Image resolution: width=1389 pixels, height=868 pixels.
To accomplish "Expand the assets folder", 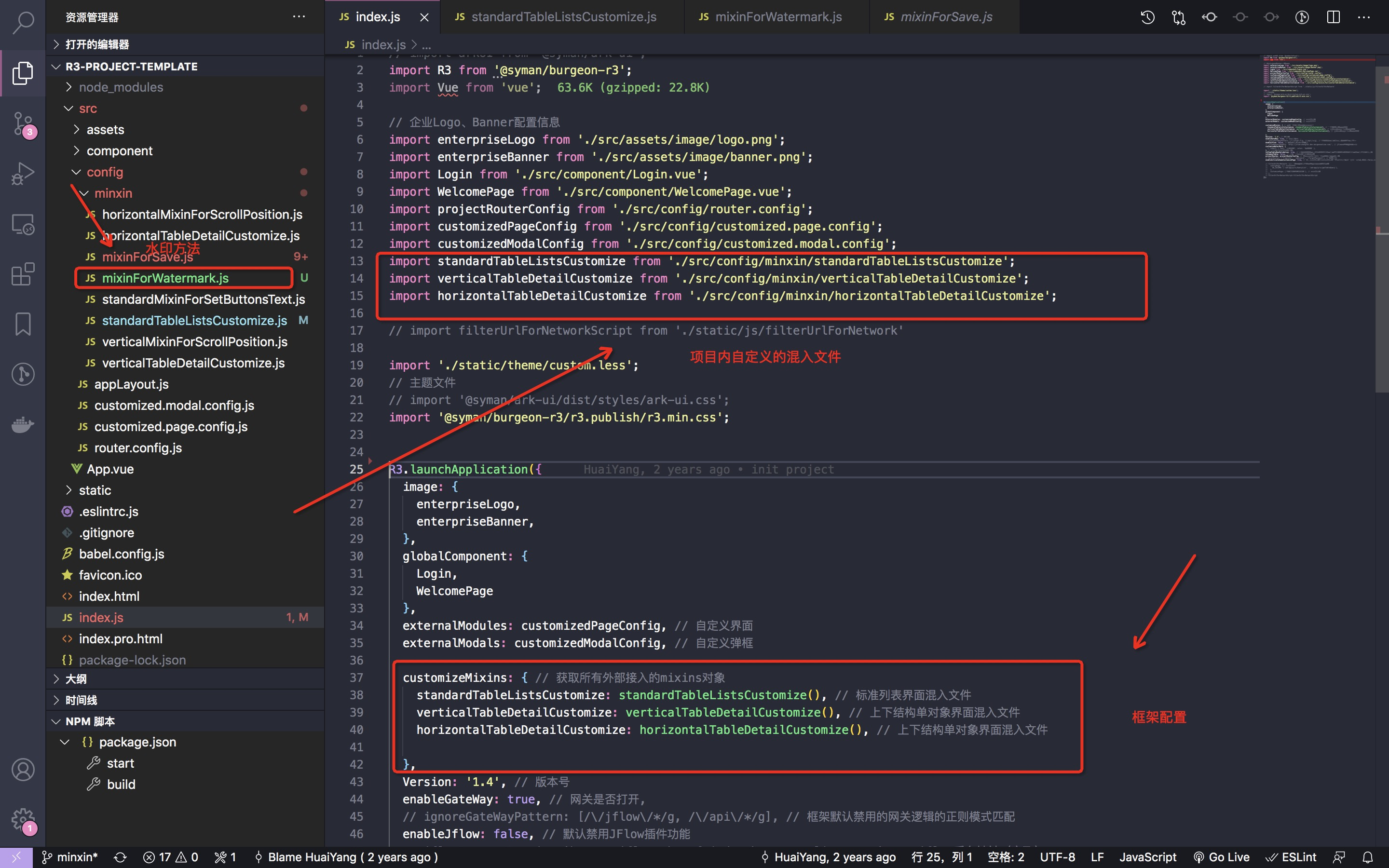I will [x=185, y=130].
